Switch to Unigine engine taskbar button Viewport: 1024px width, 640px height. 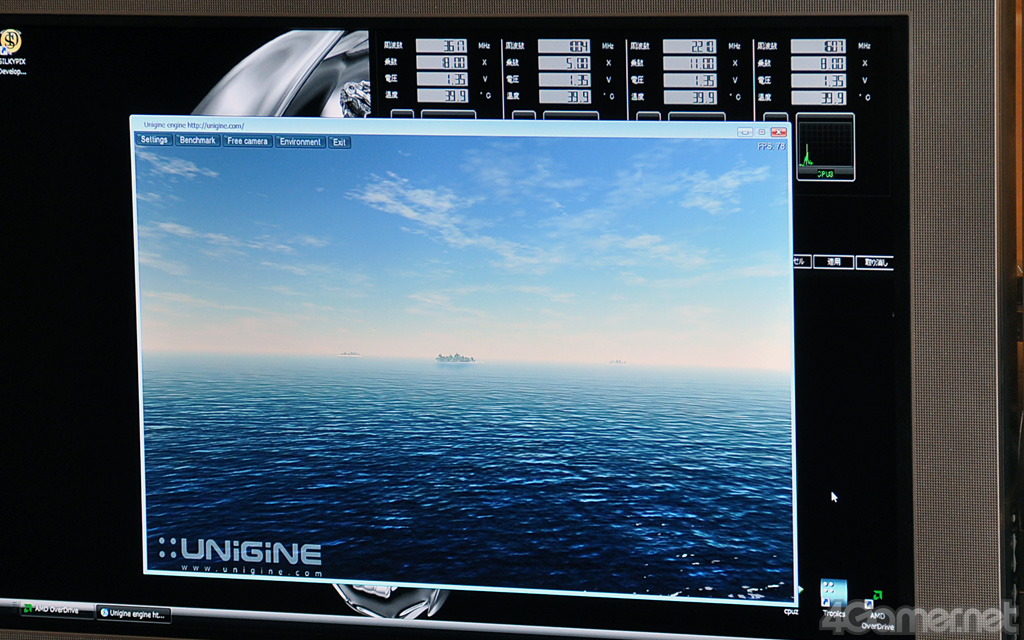(133, 614)
